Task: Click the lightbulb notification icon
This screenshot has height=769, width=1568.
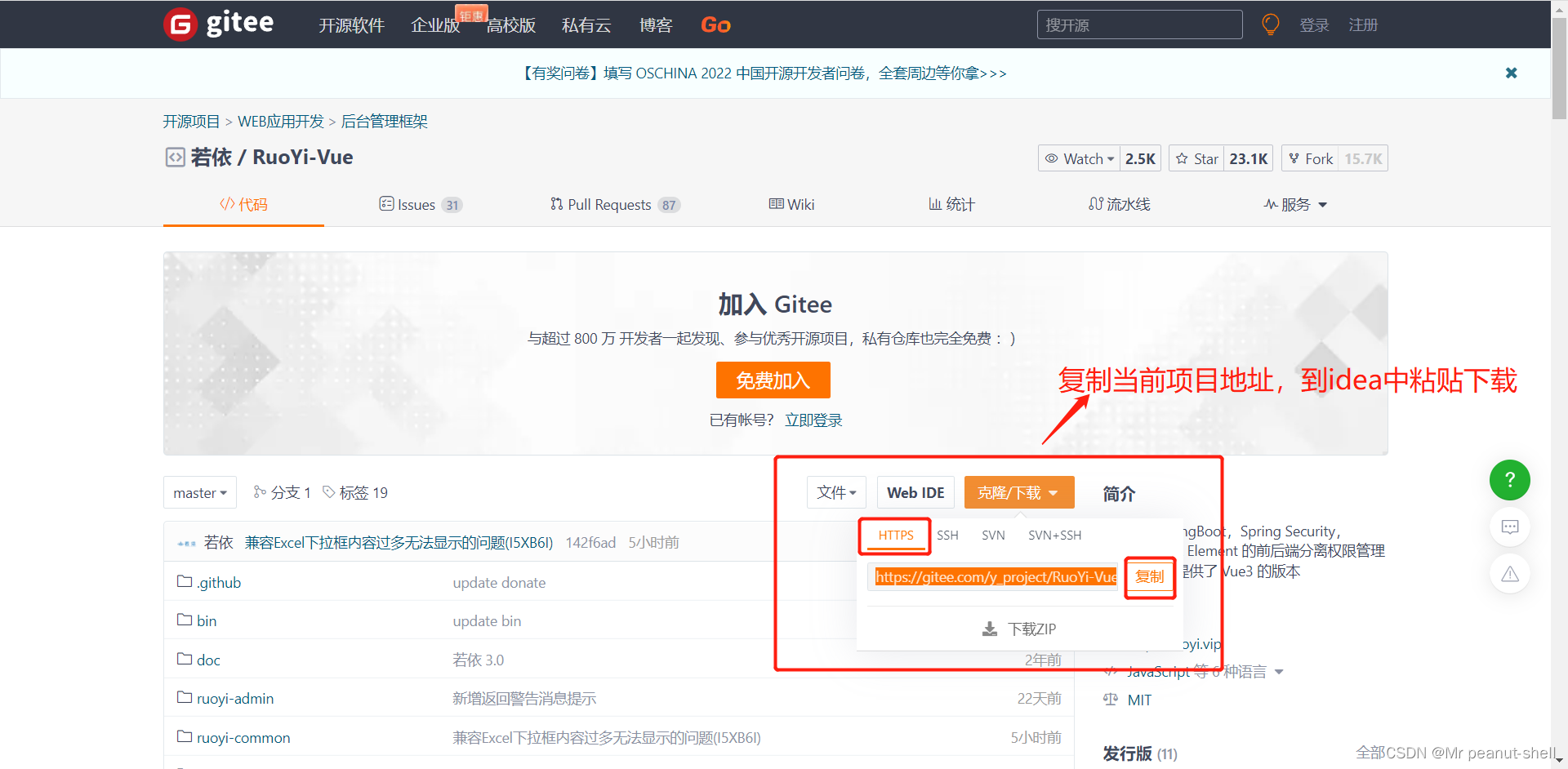Action: [1271, 24]
